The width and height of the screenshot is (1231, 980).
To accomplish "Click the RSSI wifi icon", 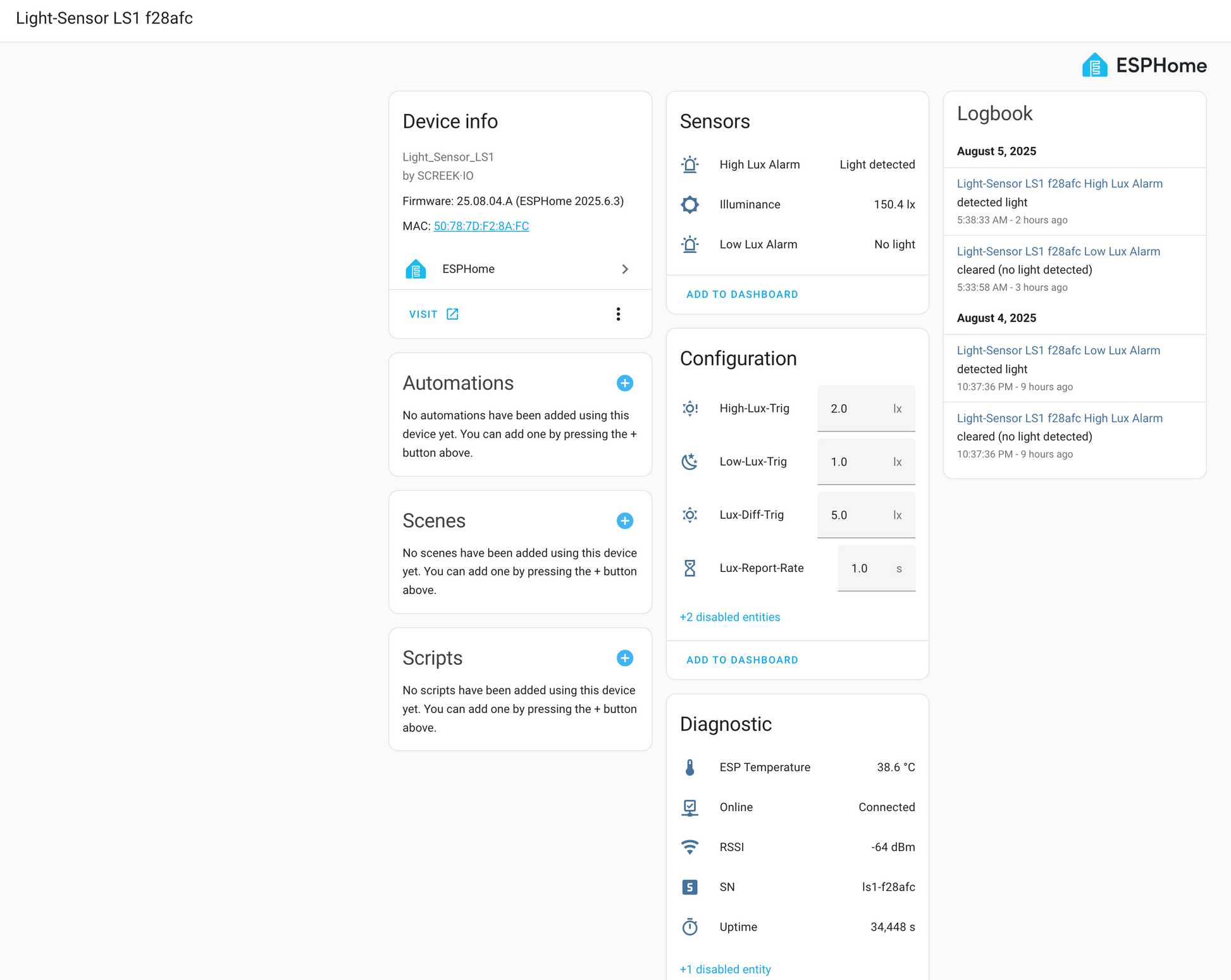I will click(690, 847).
